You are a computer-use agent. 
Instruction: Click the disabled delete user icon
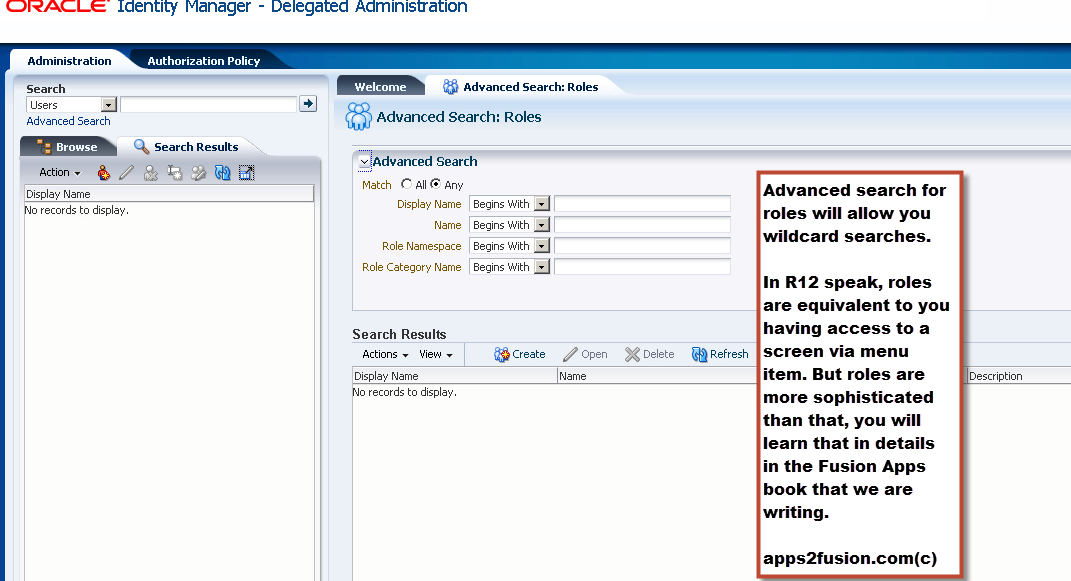tap(151, 173)
